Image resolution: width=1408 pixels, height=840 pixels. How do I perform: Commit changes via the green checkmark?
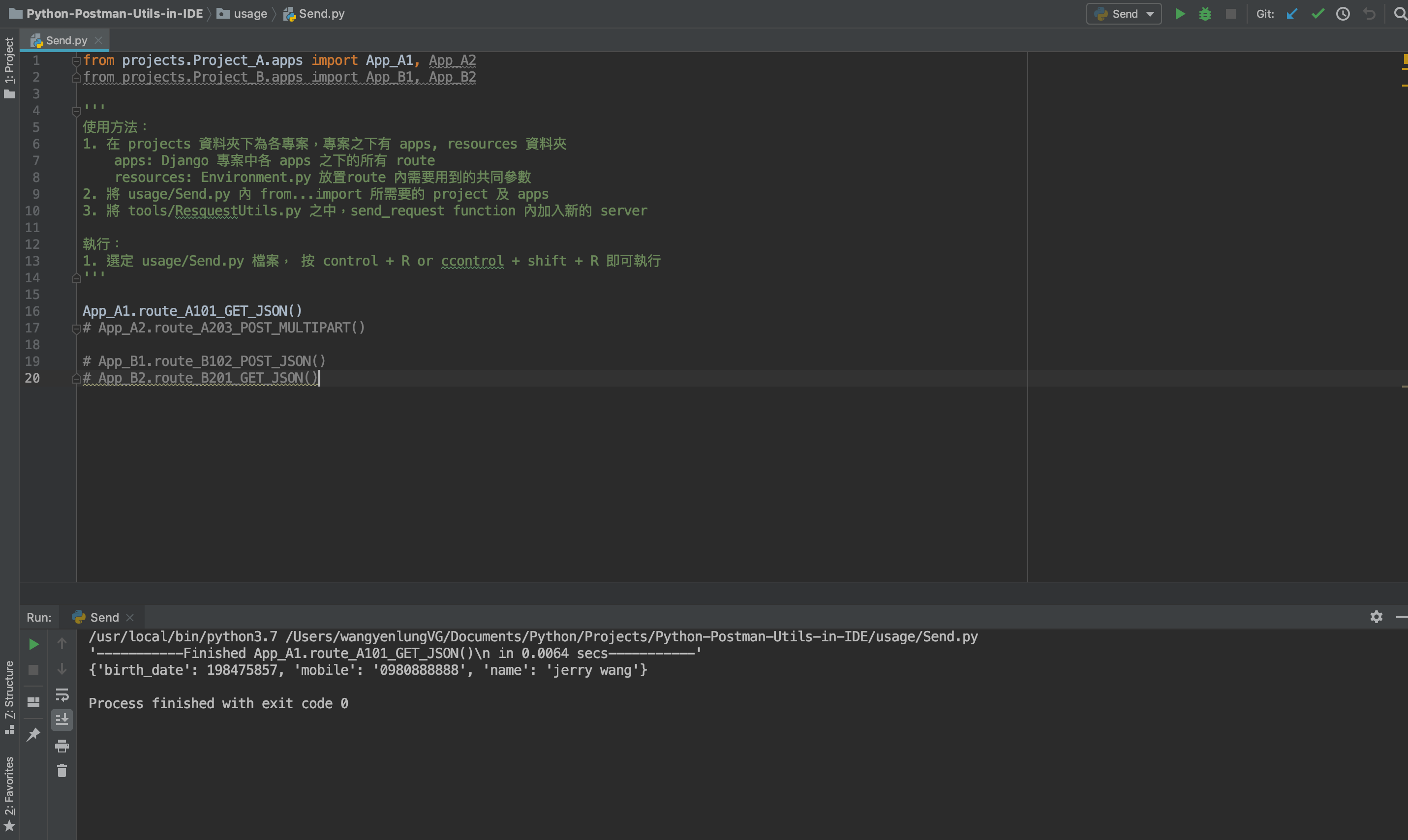[1318, 14]
